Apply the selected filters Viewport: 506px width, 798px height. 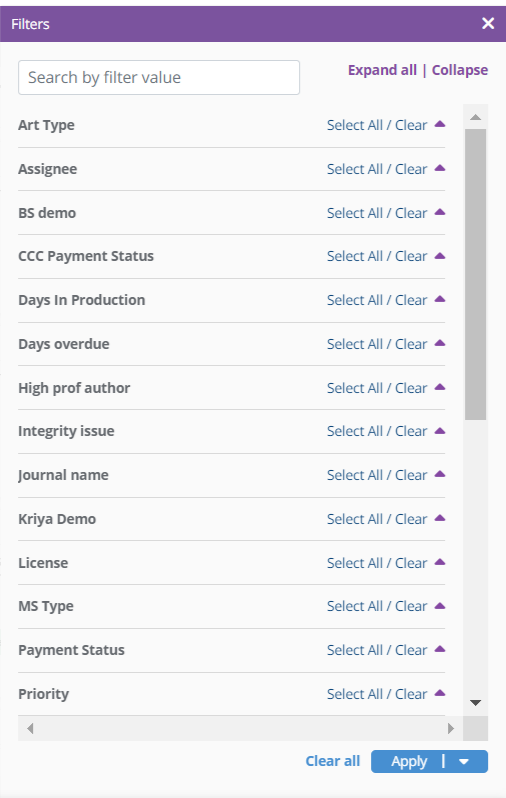click(x=409, y=761)
